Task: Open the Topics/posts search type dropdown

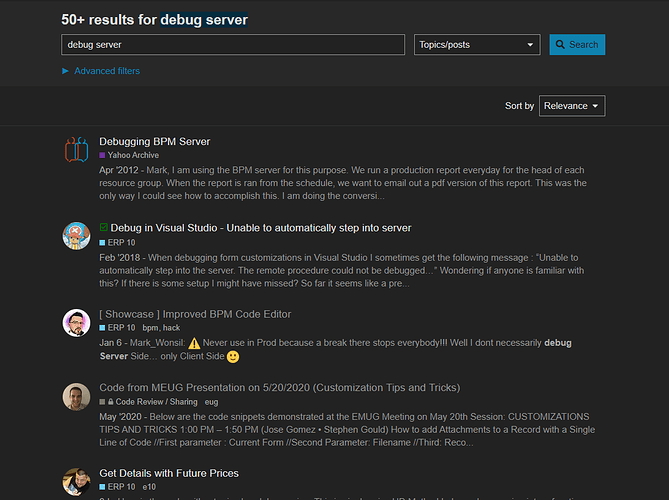Action: tap(477, 44)
